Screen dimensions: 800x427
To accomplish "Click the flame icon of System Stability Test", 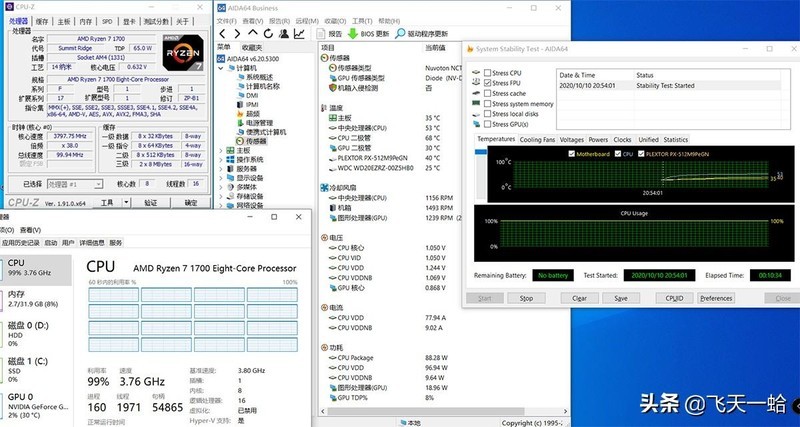I will [470, 49].
